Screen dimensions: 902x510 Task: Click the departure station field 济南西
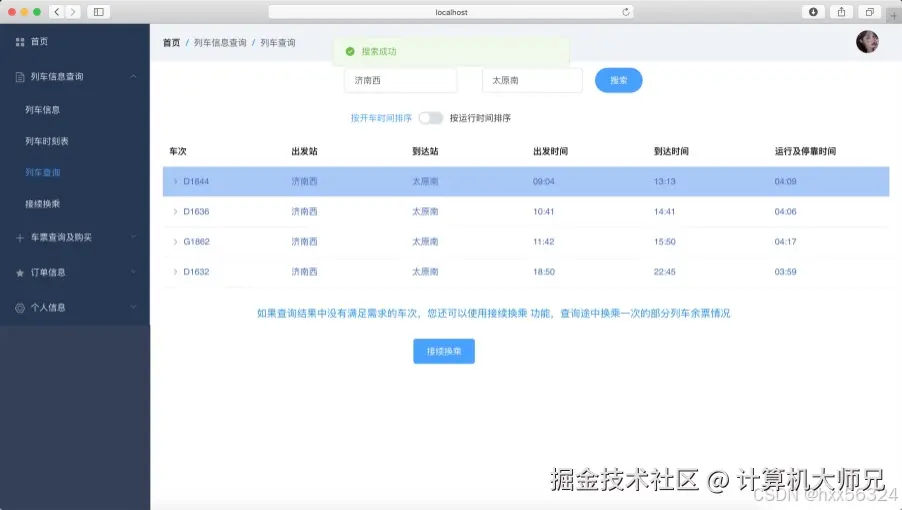pyautogui.click(x=400, y=80)
